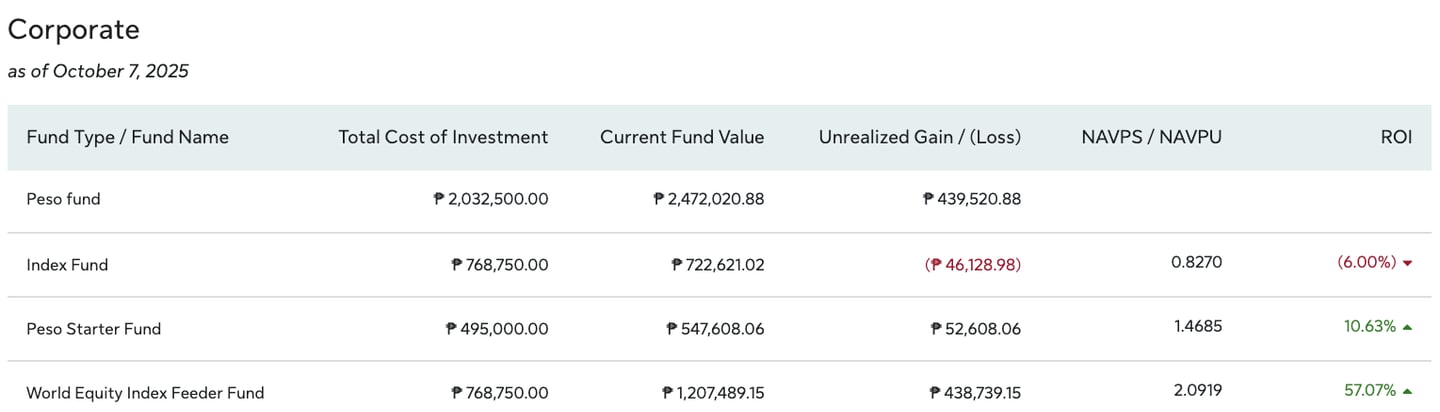Click Peso Starter Fund total cost ₱495,000.00
Screen dimensions: 1440x412
(x=497, y=329)
